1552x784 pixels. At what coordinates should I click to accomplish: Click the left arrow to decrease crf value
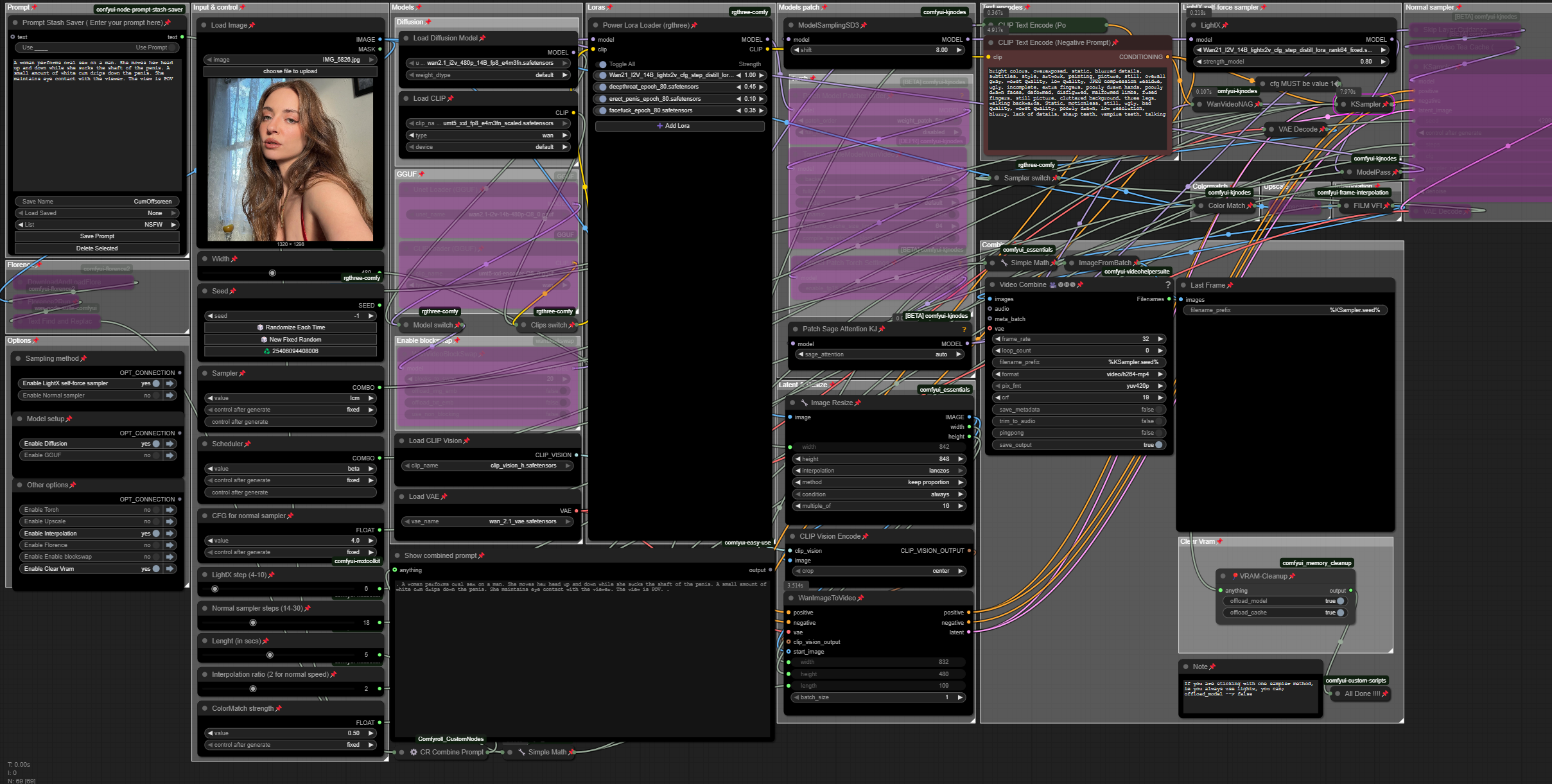(x=997, y=397)
